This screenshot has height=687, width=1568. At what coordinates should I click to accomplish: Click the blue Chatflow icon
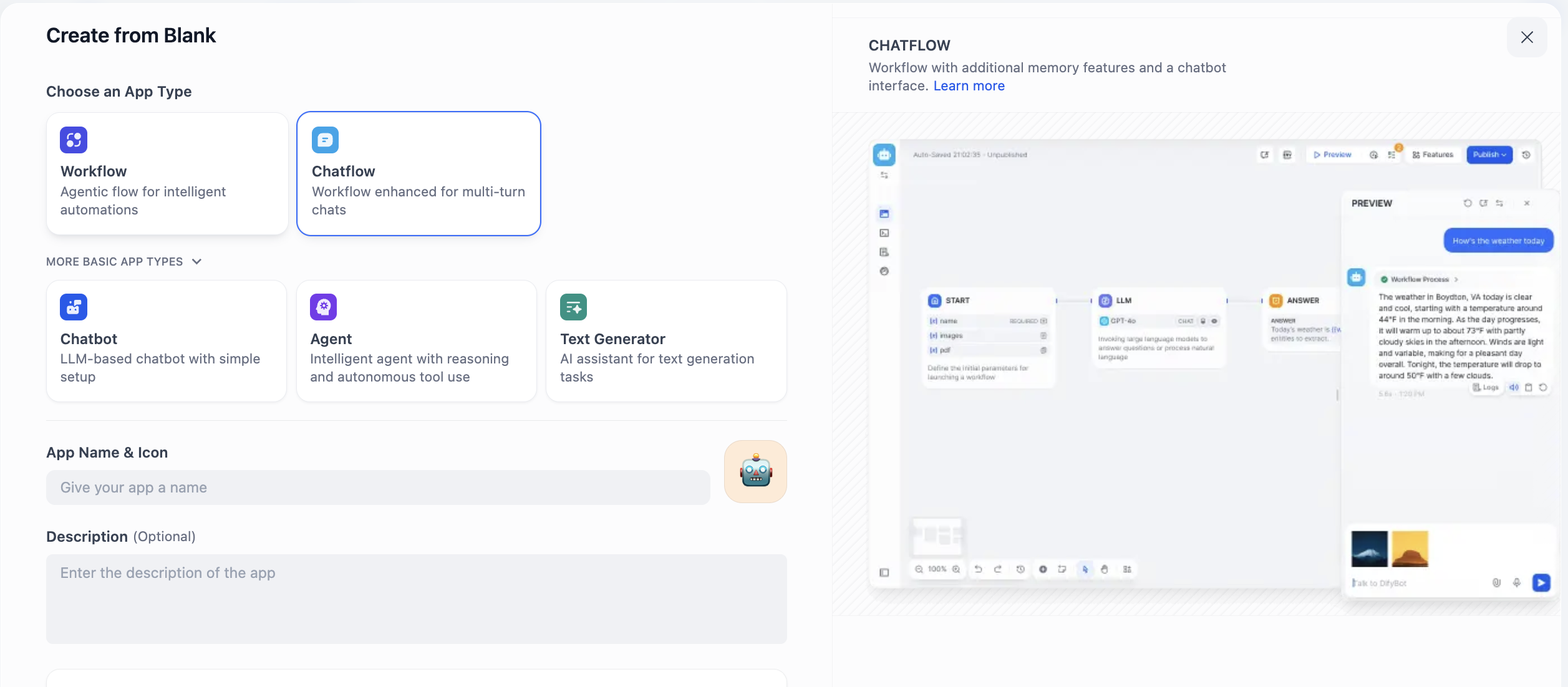pos(325,140)
